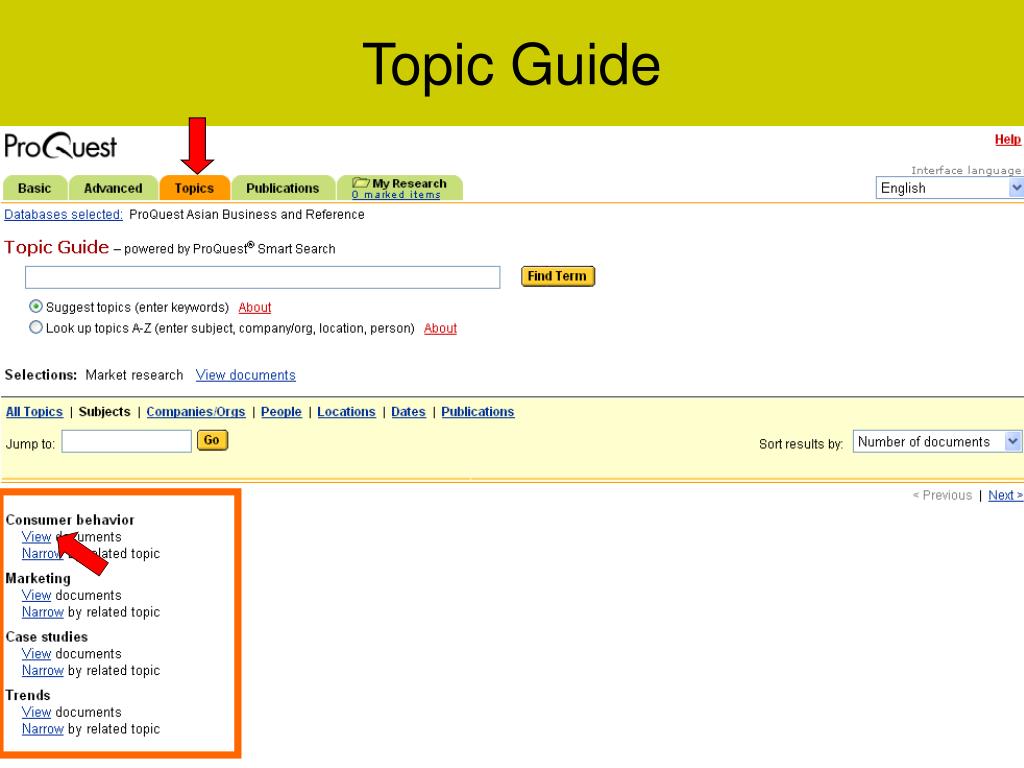Select the Subjects filter

click(104, 411)
